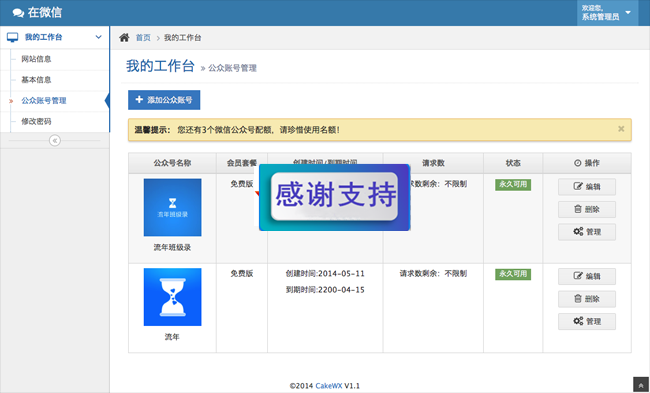Viewport: 650px width, 393px height.
Task: Open the CakeWX footer link
Action: pyautogui.click(x=329, y=386)
